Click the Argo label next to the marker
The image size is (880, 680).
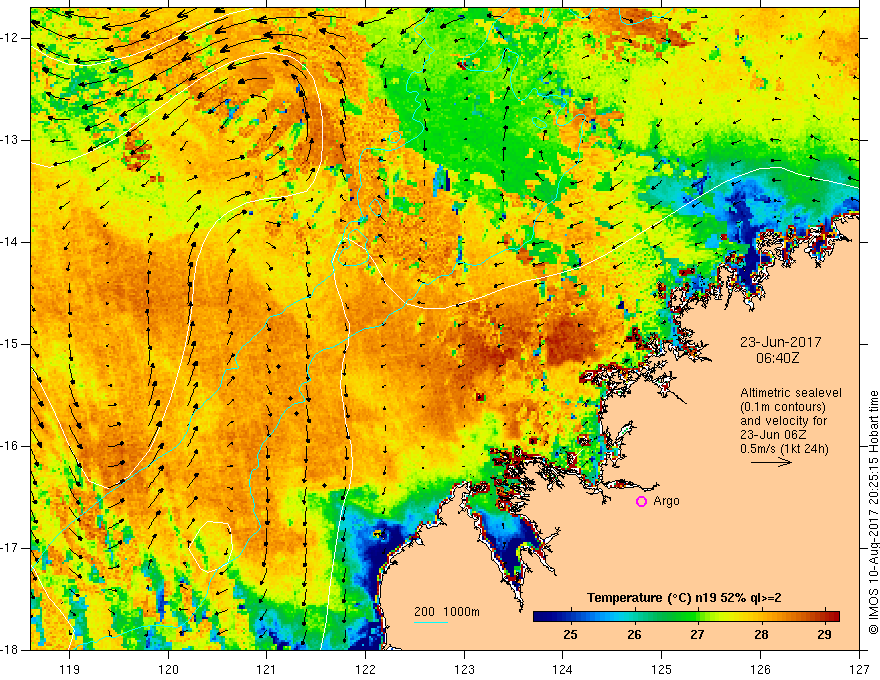(666, 501)
